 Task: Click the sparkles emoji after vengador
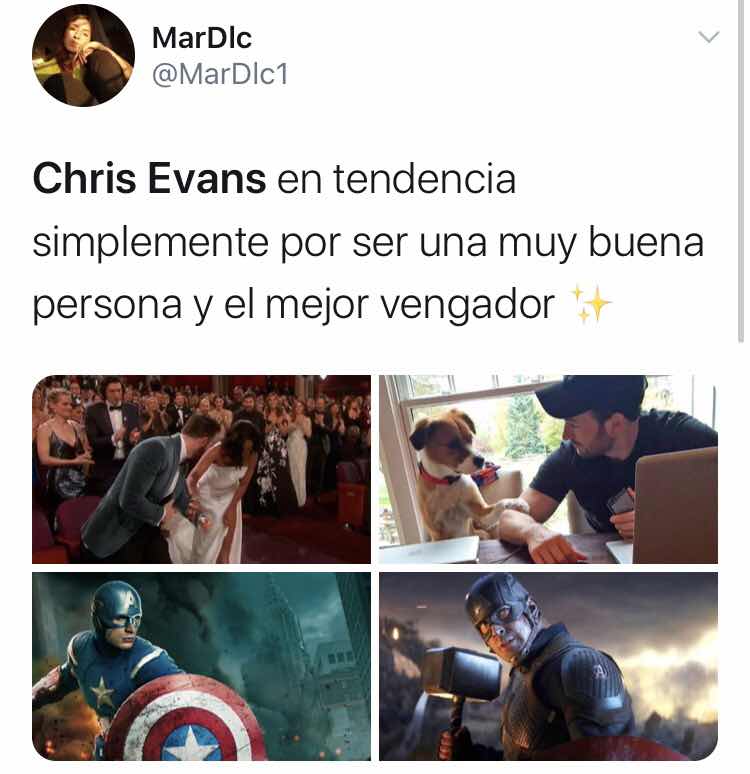point(591,304)
